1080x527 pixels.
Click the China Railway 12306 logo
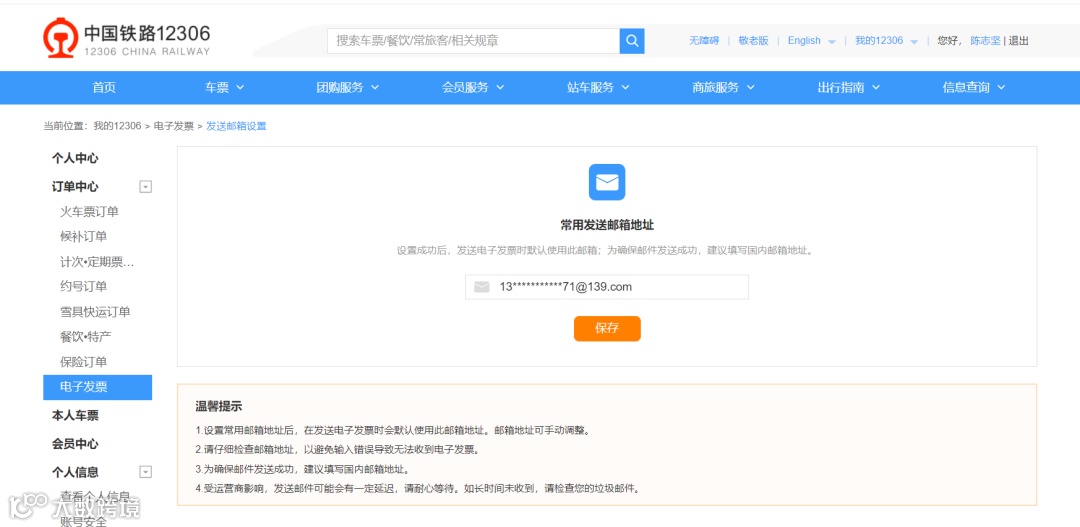tap(127, 39)
